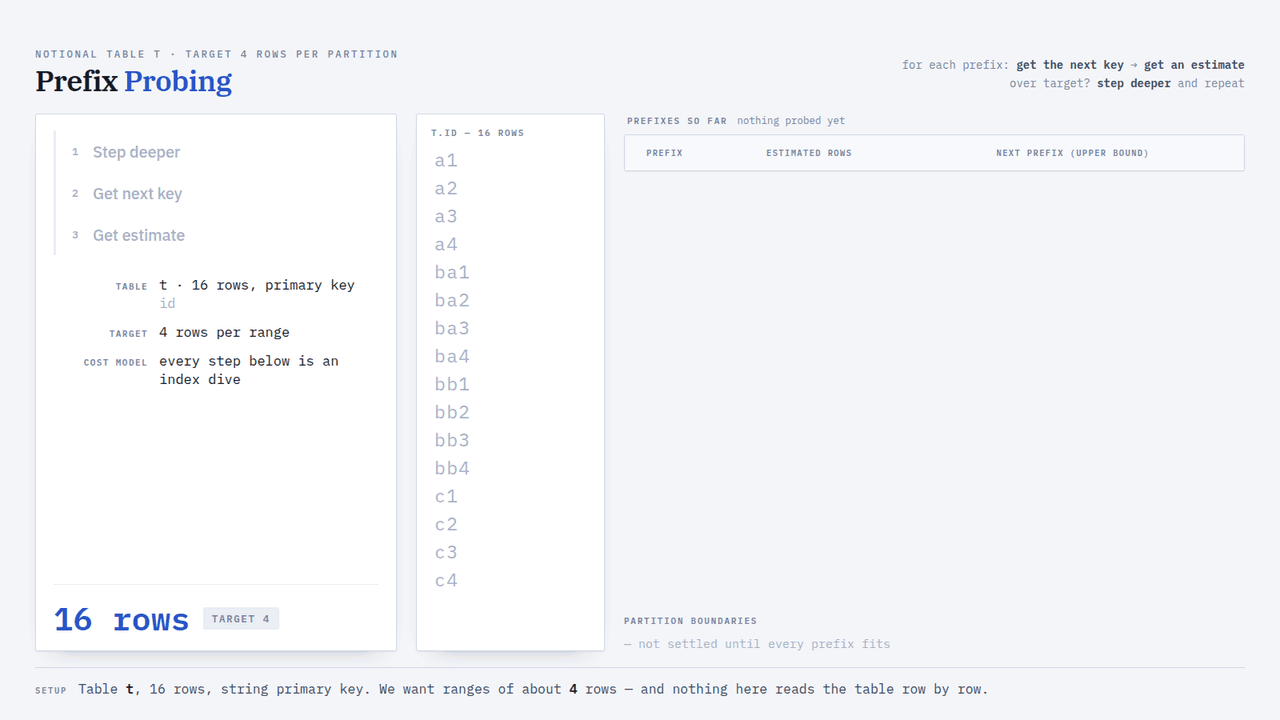Click the 'T.ID — 16 ROWS' list header
This screenshot has height=720, width=1280.
point(478,133)
